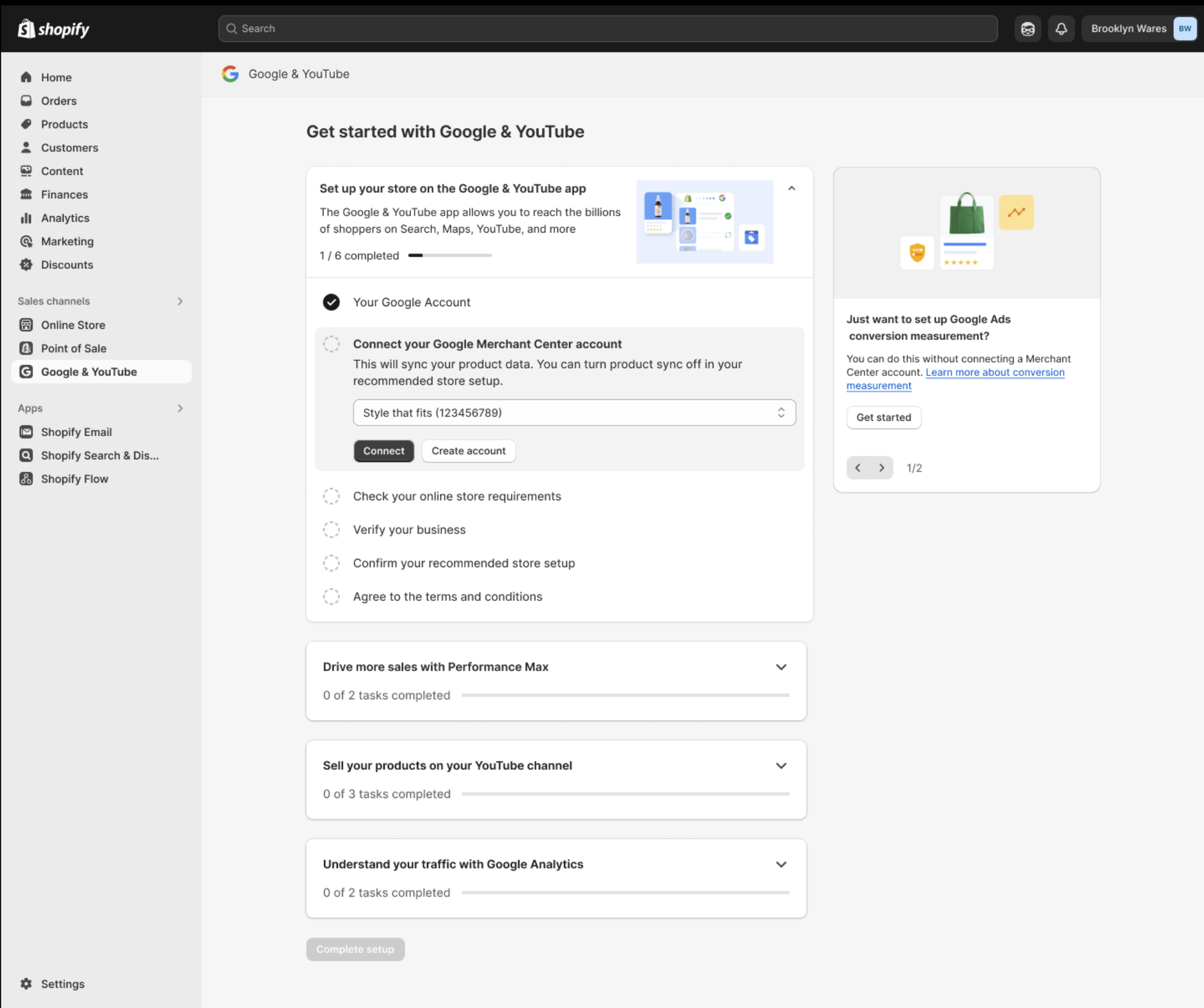
Task: Click the Discounts badge icon
Action: [x=26, y=265]
